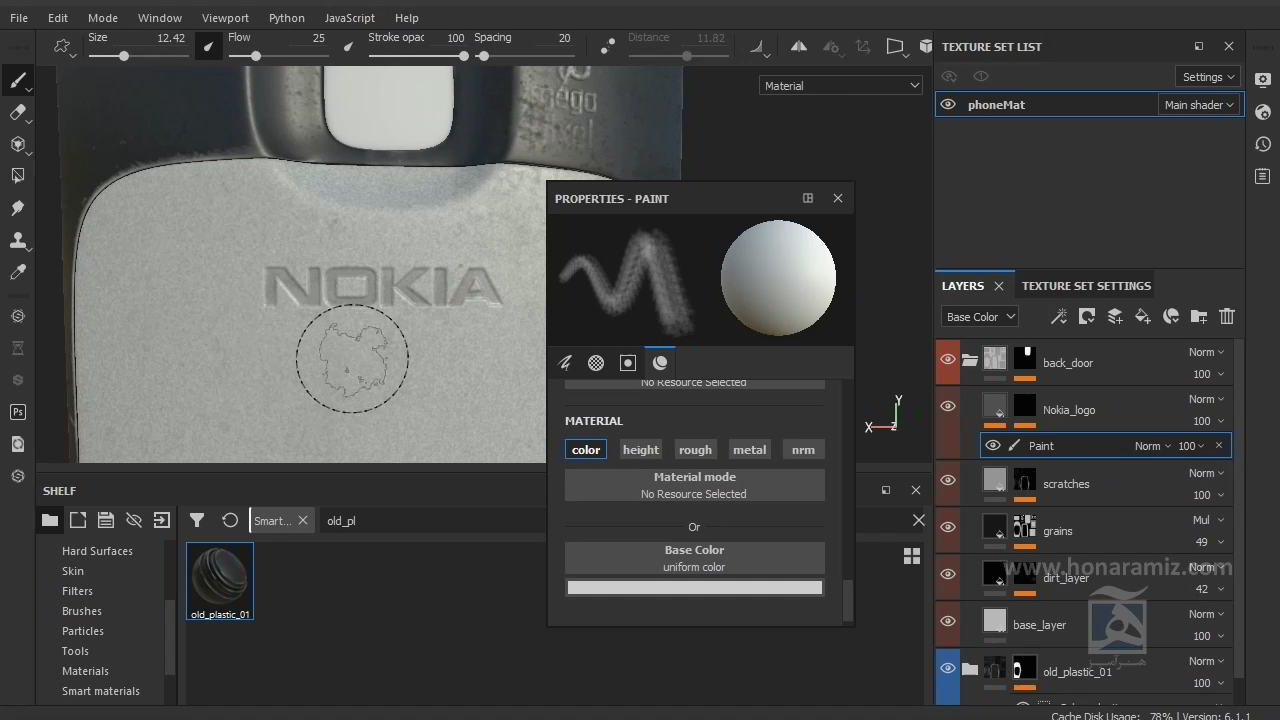Select the Material Picker eyedropper tool

tap(18, 272)
